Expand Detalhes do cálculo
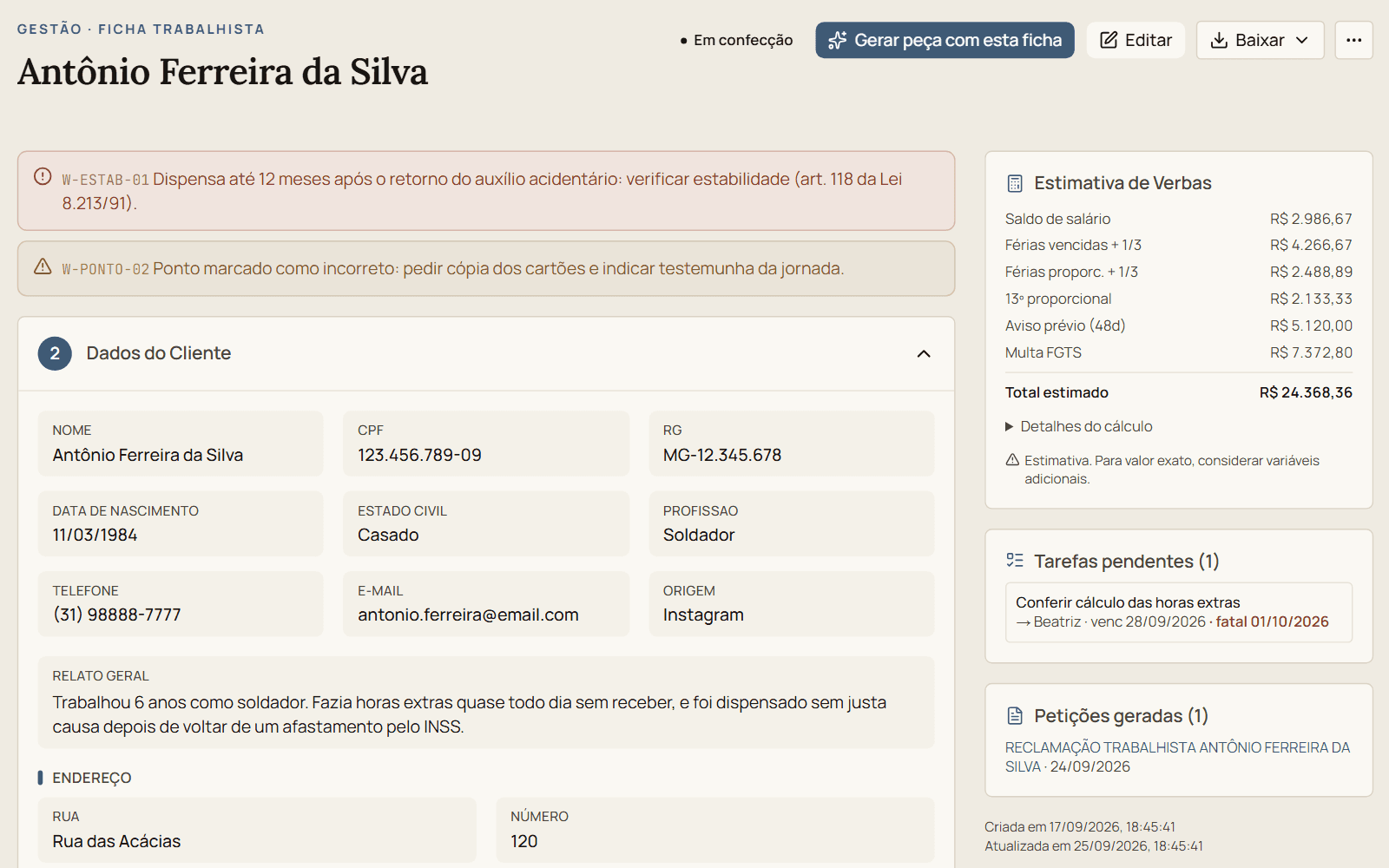Image resolution: width=1389 pixels, height=868 pixels. tap(1079, 426)
